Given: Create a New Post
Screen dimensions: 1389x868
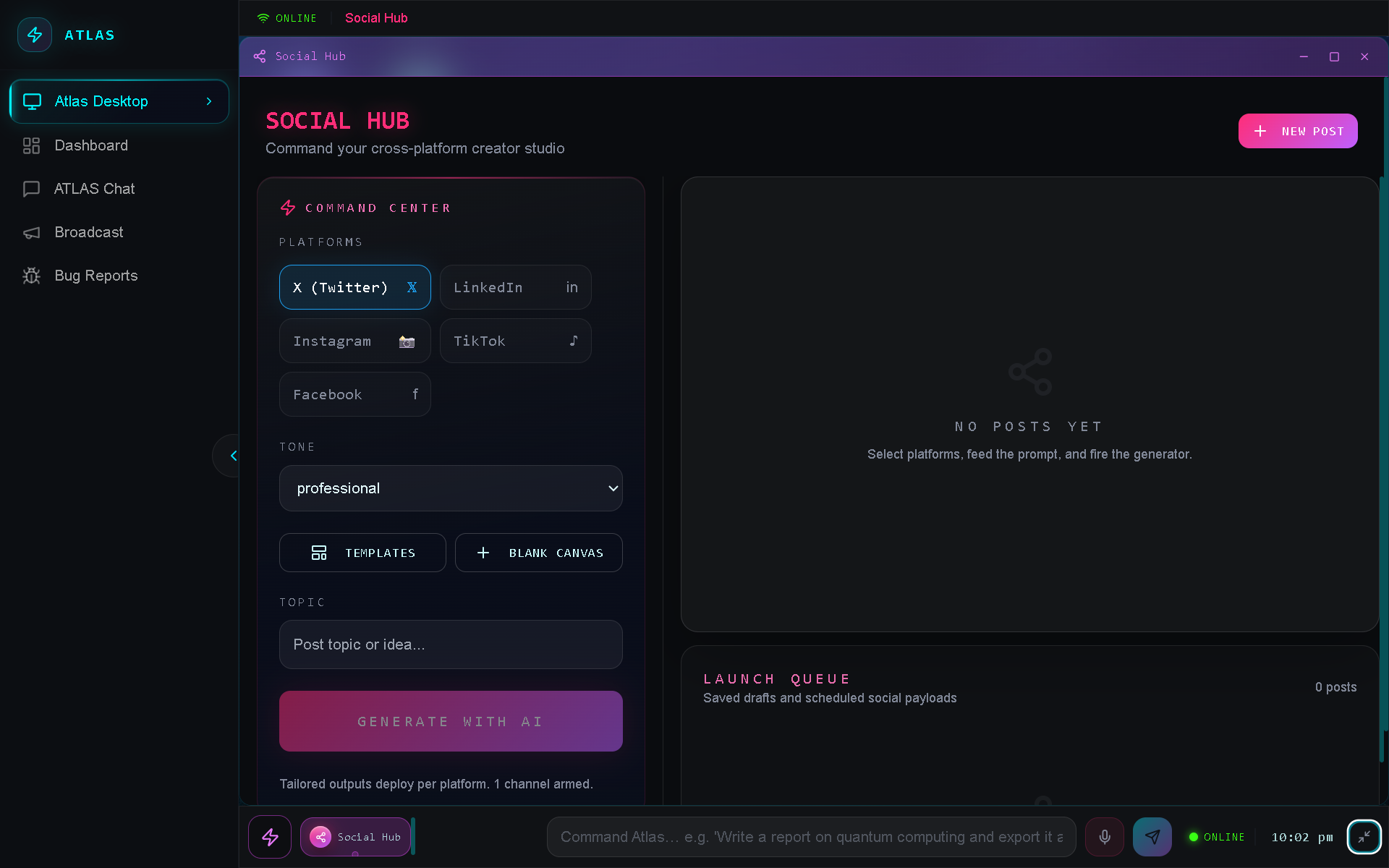Looking at the screenshot, I should click(1298, 131).
